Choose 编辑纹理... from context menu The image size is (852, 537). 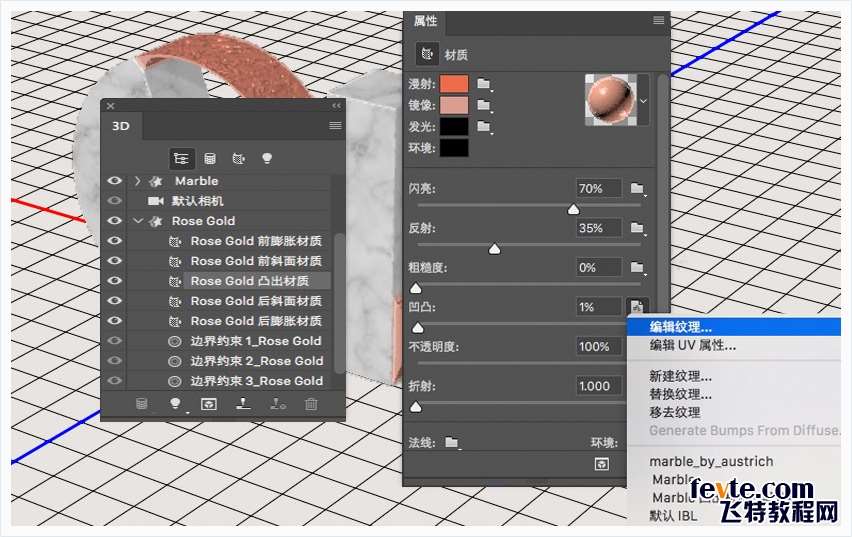[734, 327]
